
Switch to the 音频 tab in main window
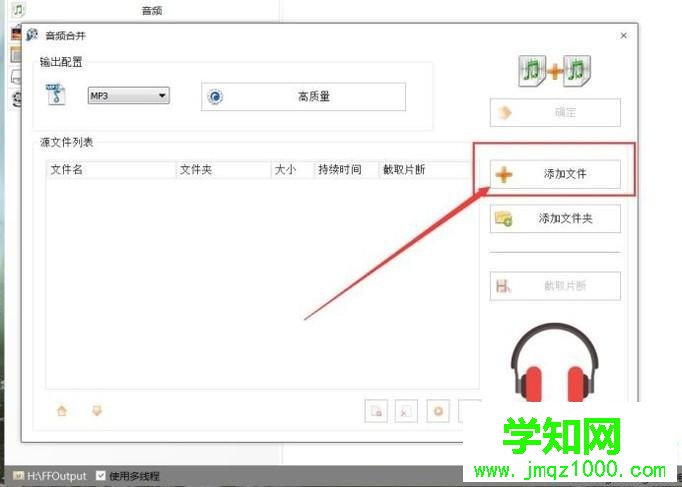[152, 10]
